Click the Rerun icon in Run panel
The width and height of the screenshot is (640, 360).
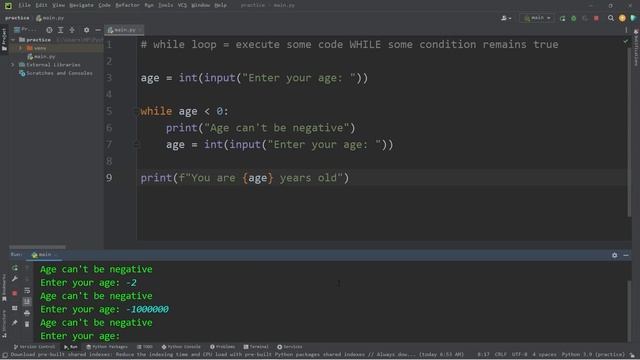[x=15, y=268]
